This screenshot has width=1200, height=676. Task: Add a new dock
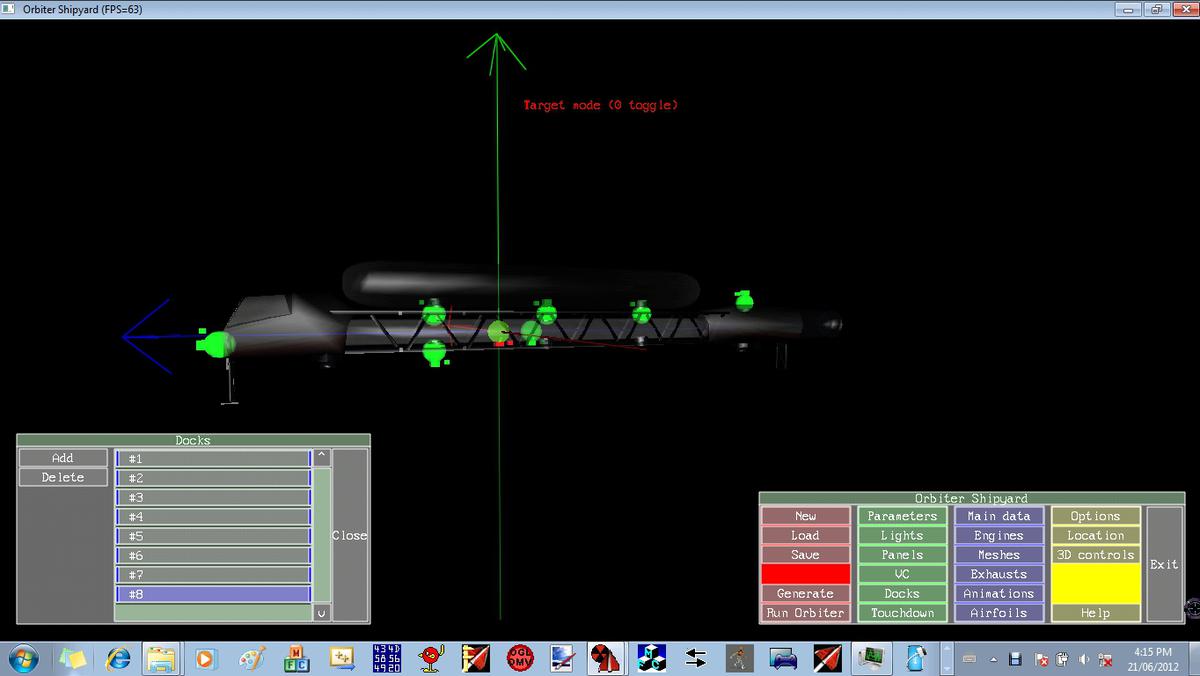(x=62, y=458)
